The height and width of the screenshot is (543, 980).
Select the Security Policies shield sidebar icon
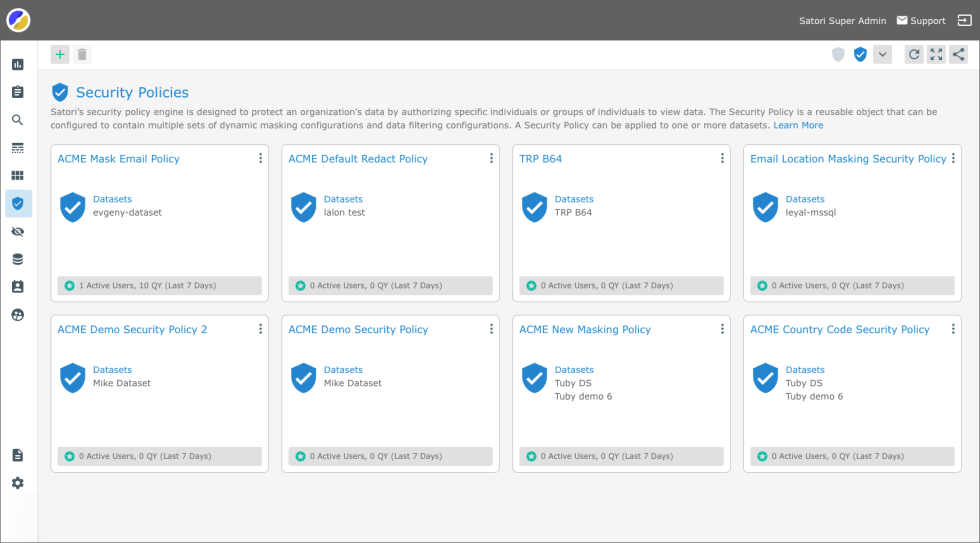point(18,204)
